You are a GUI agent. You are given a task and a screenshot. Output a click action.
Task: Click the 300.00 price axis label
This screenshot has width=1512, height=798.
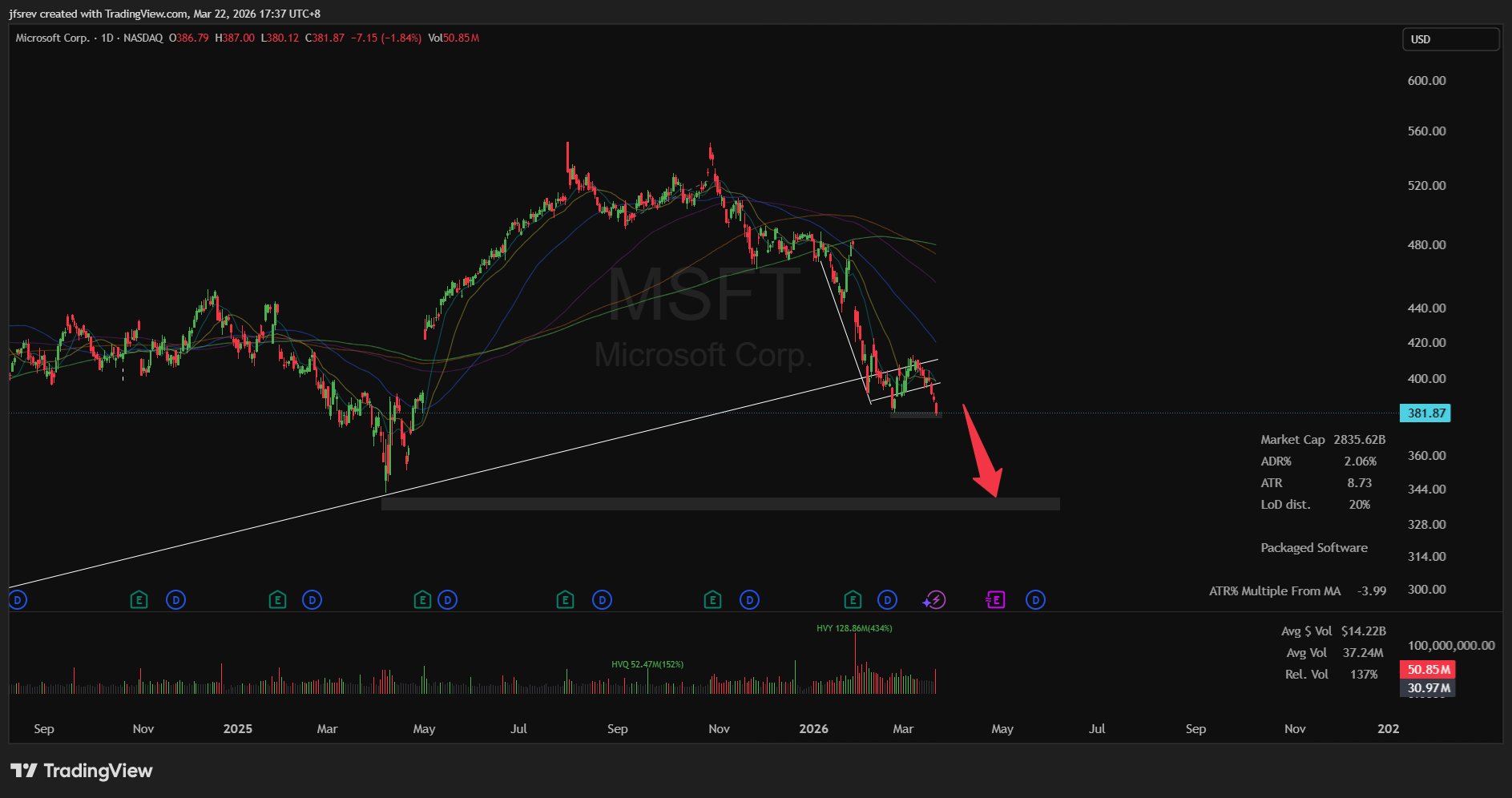pos(1427,590)
